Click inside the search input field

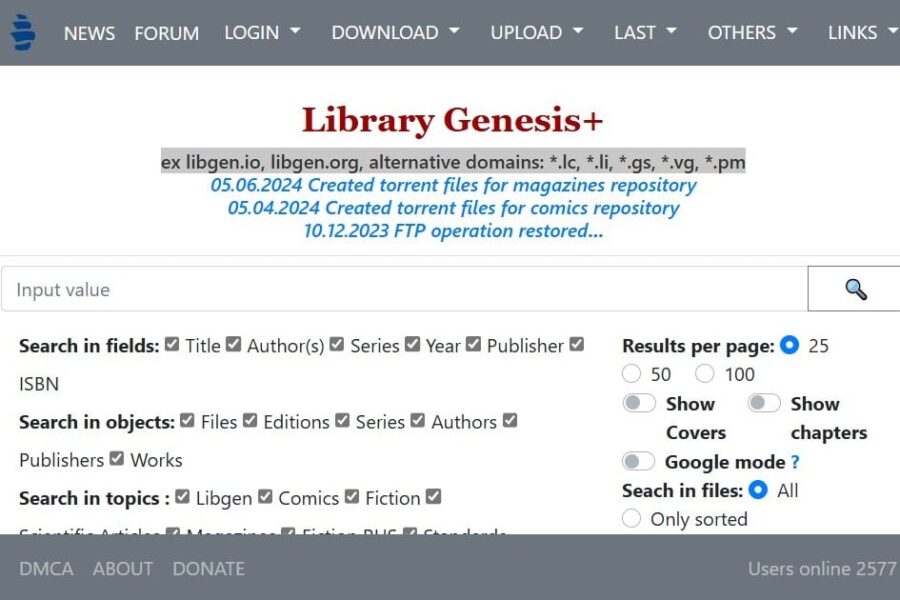[400, 289]
